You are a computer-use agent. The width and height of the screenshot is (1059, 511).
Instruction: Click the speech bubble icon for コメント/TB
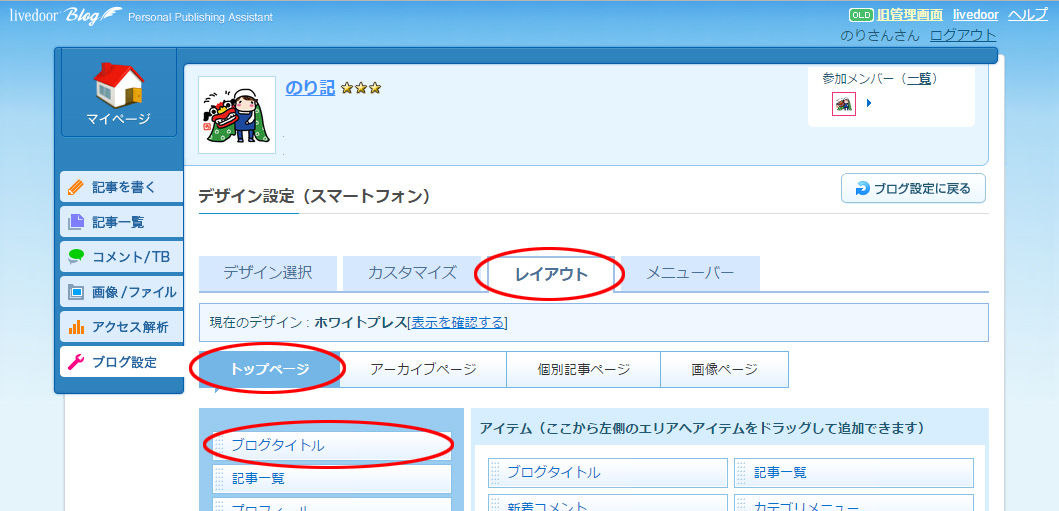coord(76,257)
